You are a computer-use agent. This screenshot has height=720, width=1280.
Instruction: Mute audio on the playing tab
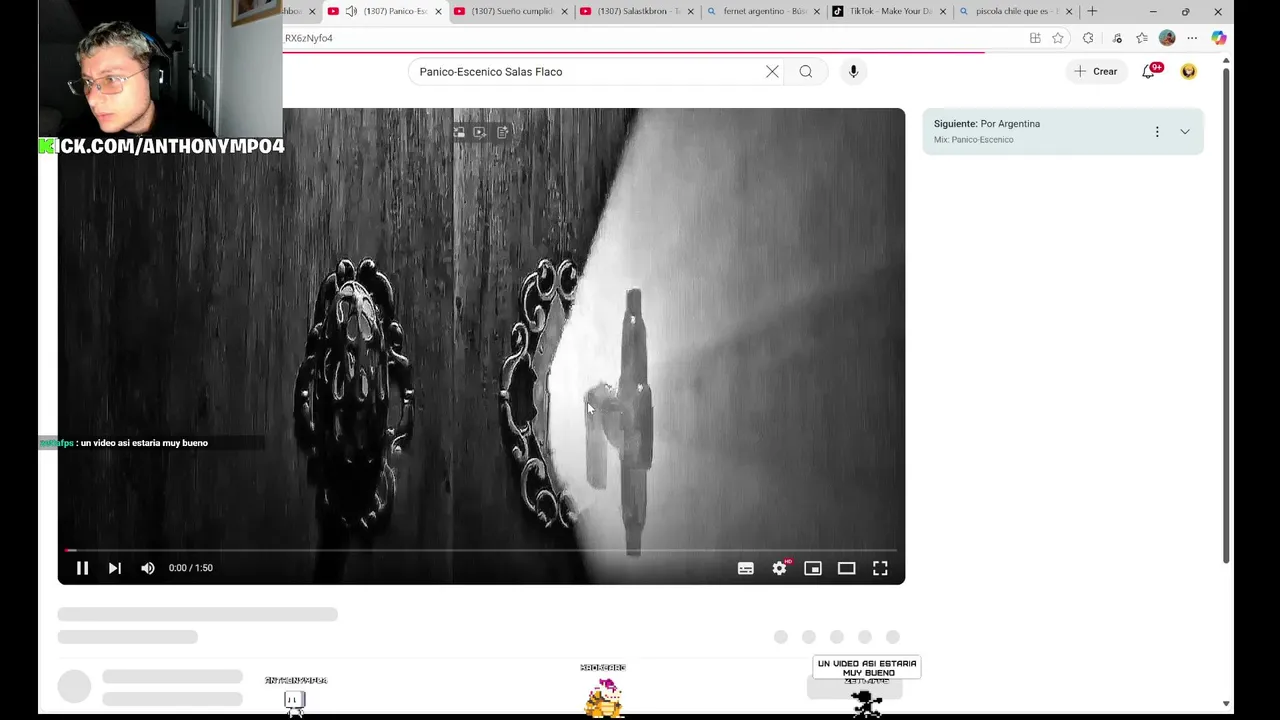(x=351, y=11)
